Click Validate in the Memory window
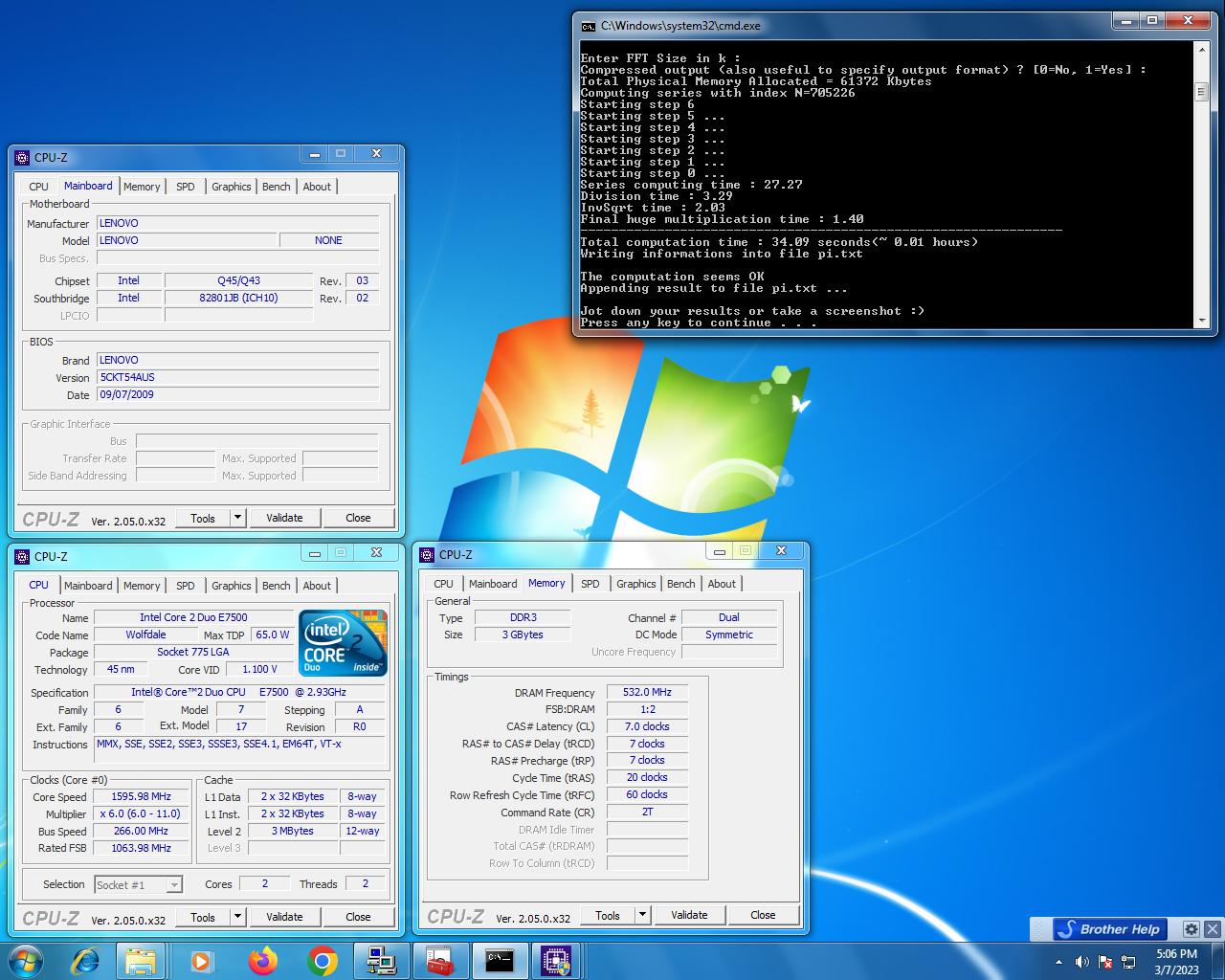The width and height of the screenshot is (1225, 980). point(689,915)
